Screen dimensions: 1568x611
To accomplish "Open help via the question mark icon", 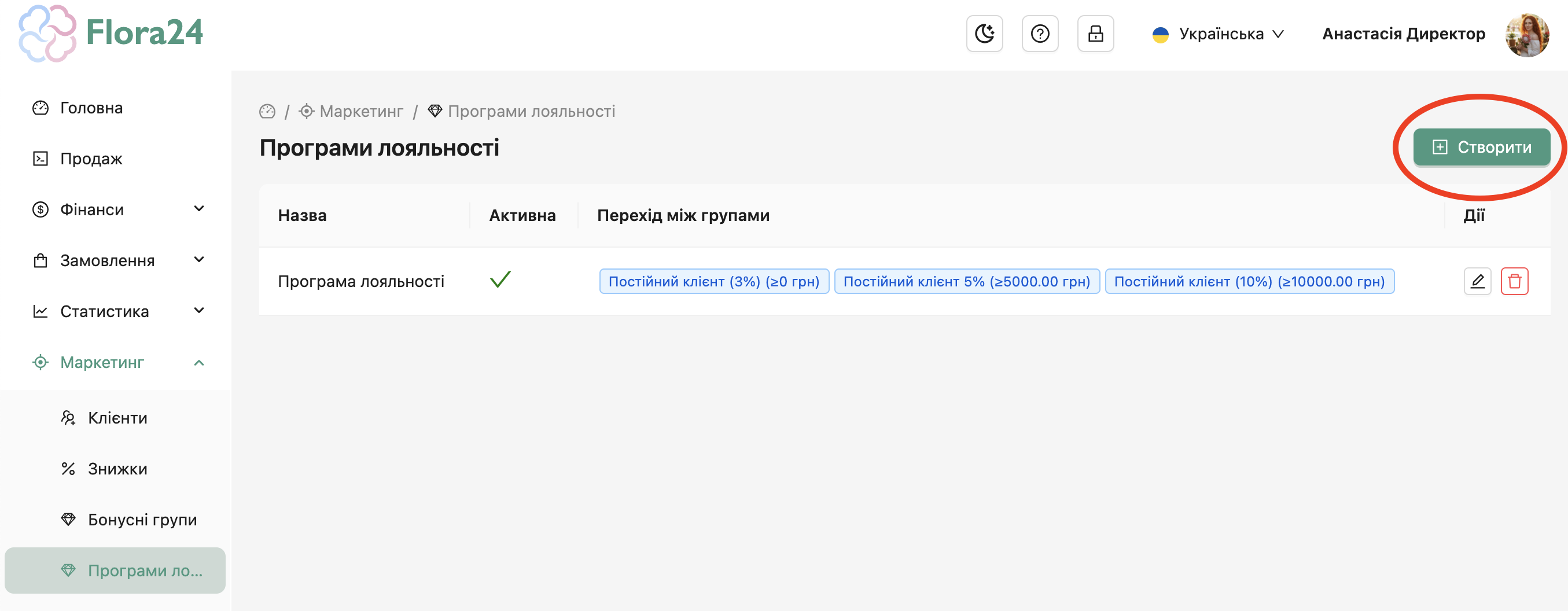I will (x=1040, y=34).
